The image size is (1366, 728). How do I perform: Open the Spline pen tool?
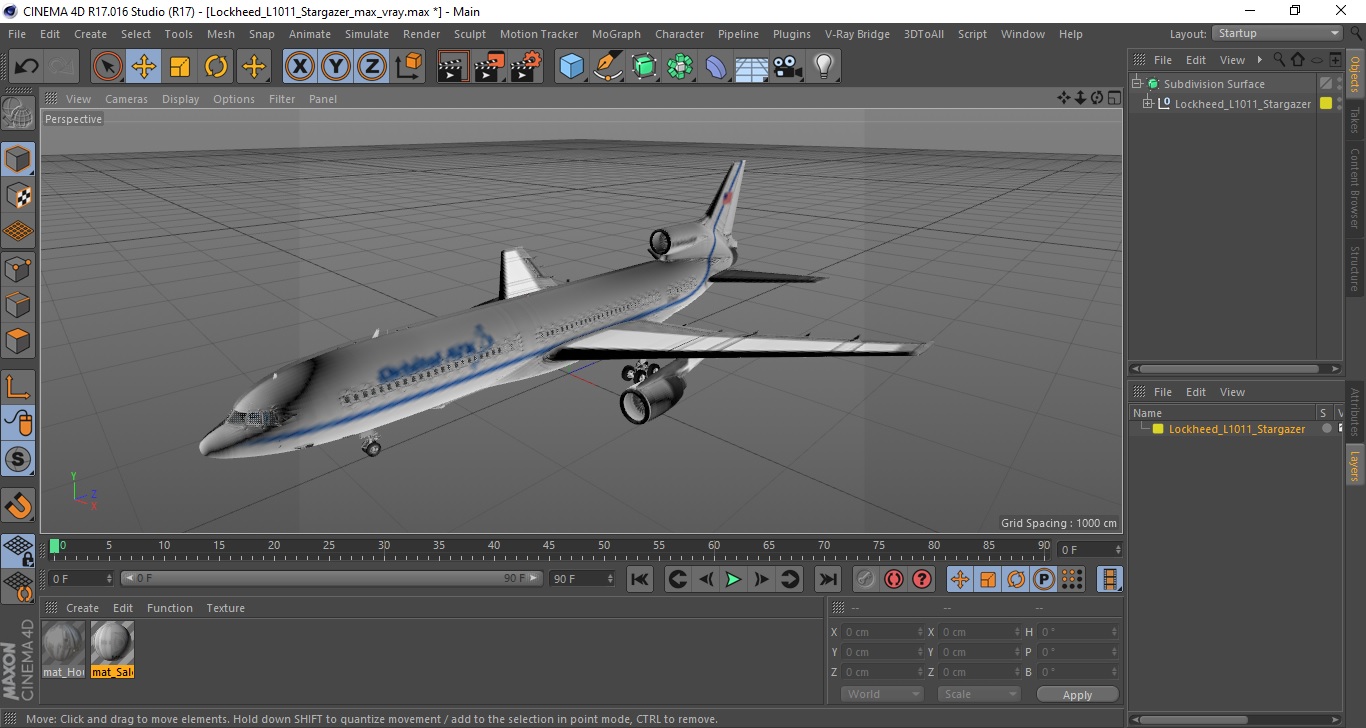tap(608, 67)
